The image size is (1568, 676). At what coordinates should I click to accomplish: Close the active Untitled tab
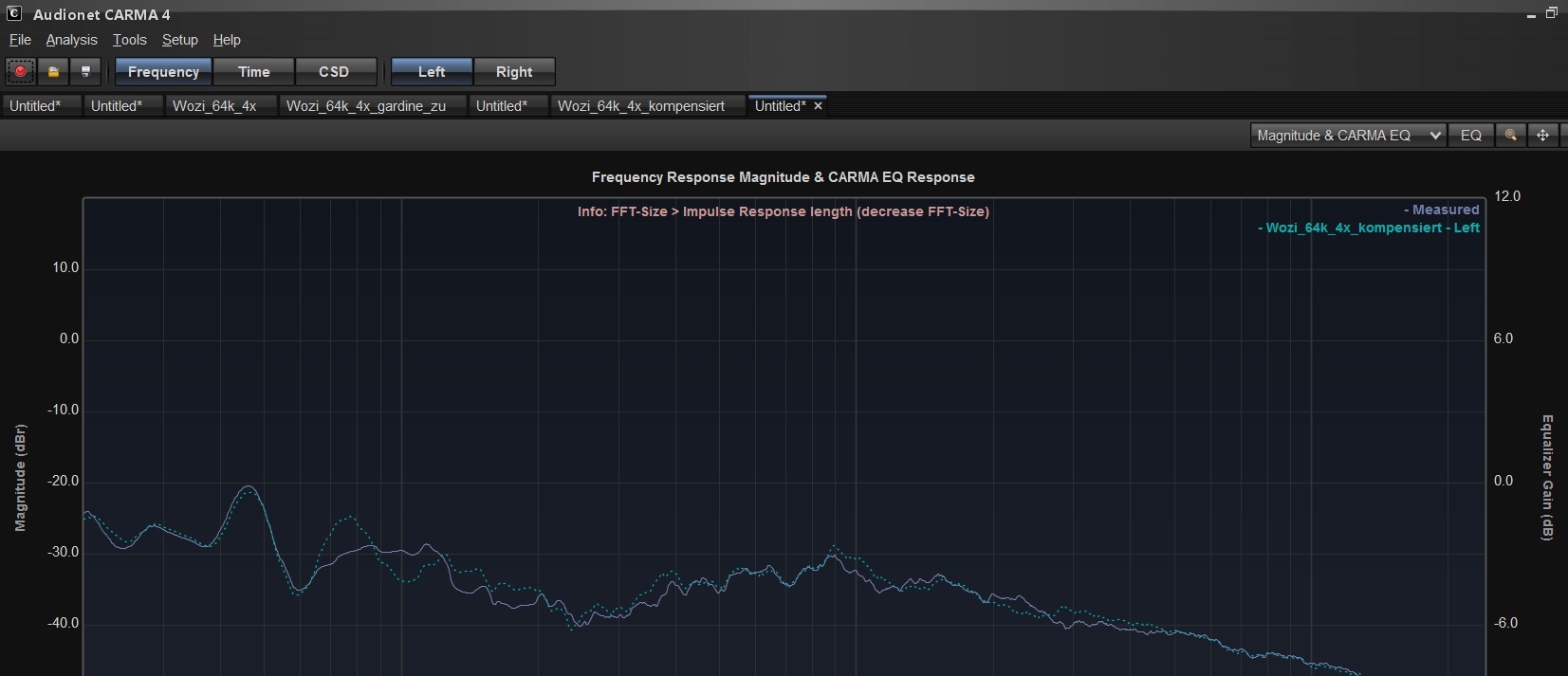pos(818,106)
